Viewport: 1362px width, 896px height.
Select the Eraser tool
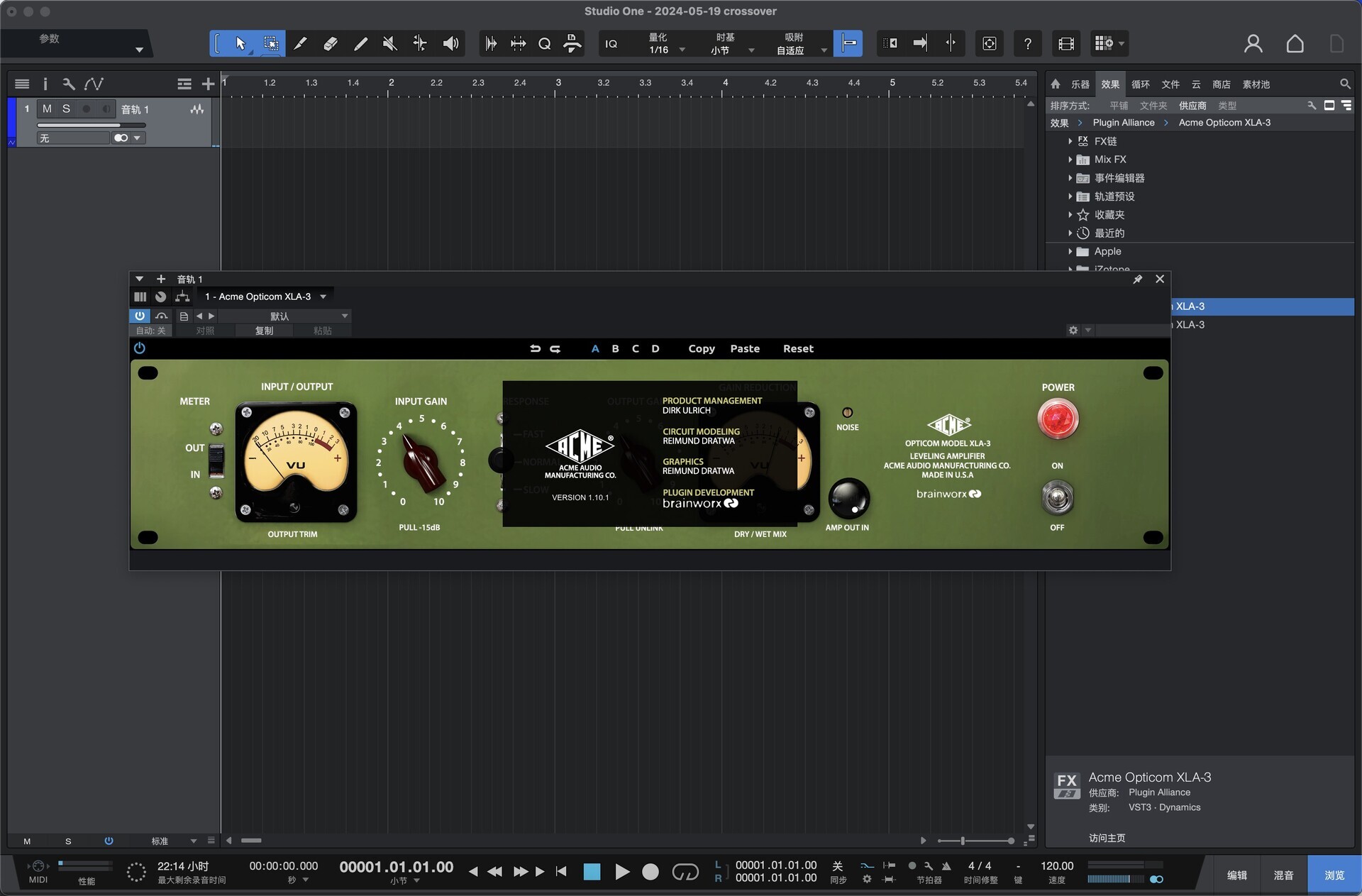point(331,43)
